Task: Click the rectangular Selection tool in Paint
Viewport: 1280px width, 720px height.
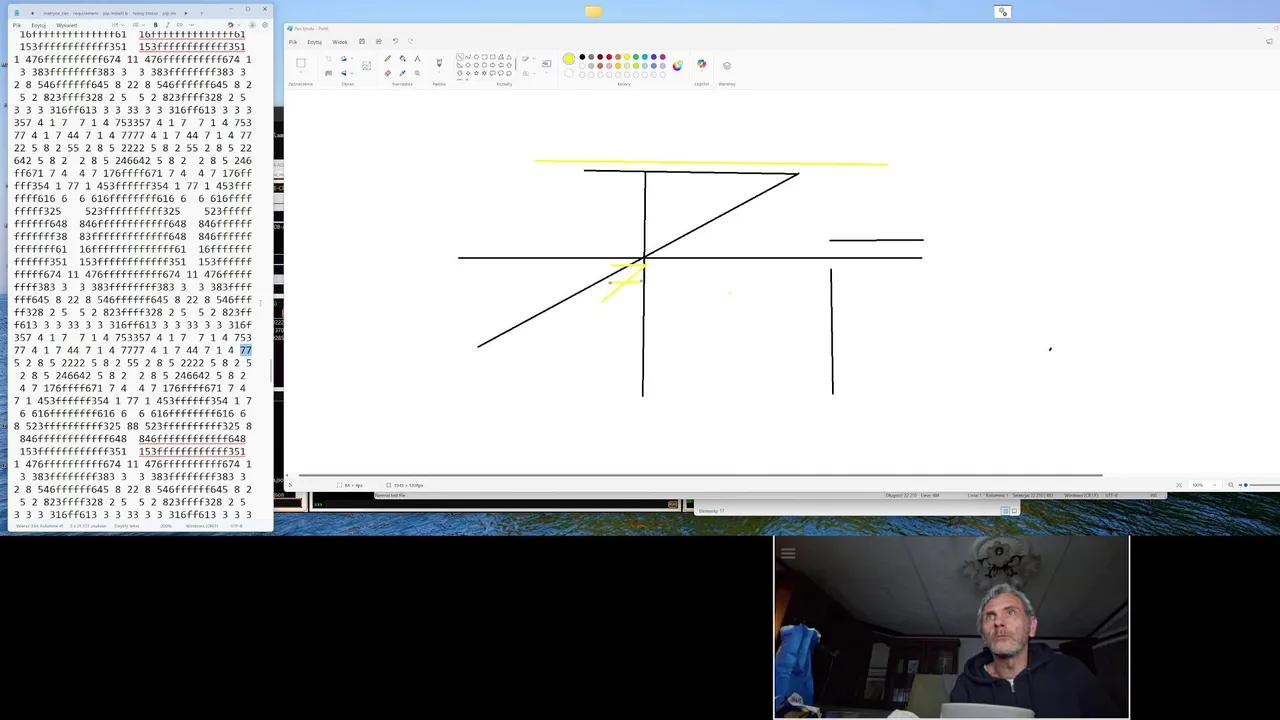Action: pyautogui.click(x=301, y=63)
